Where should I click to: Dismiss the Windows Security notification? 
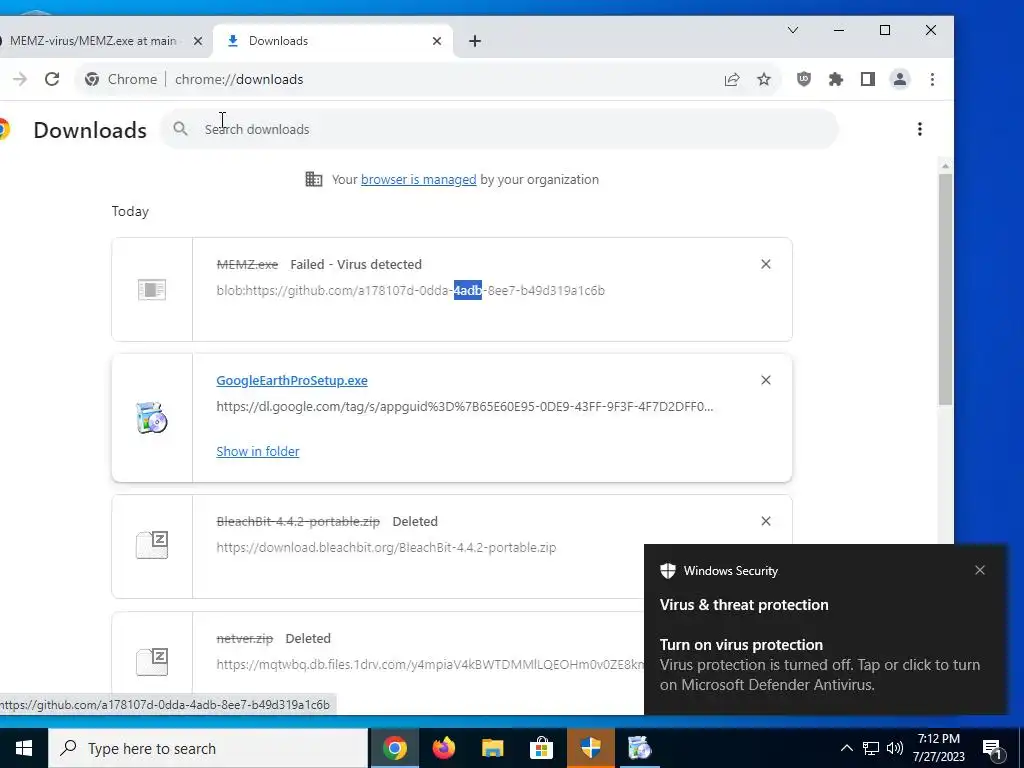click(x=980, y=570)
